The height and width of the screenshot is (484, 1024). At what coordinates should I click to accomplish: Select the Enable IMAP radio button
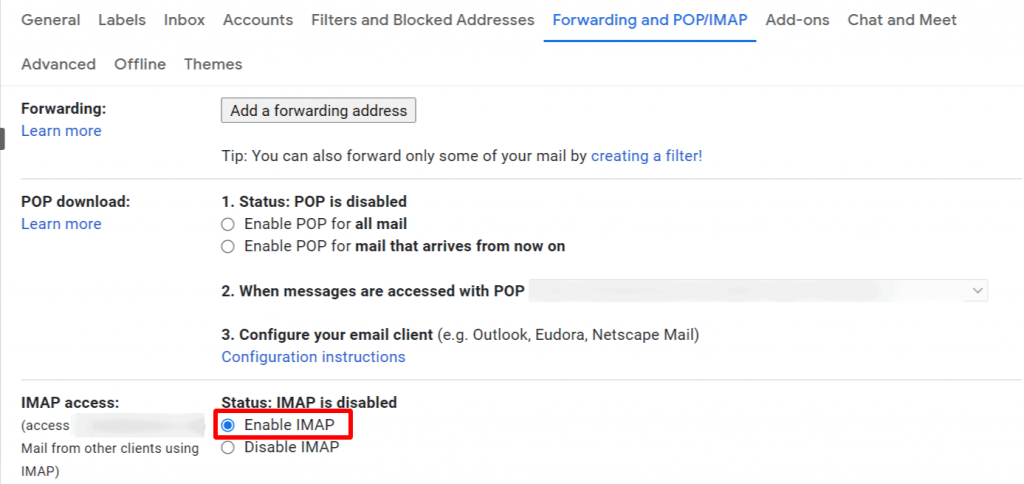(227, 426)
